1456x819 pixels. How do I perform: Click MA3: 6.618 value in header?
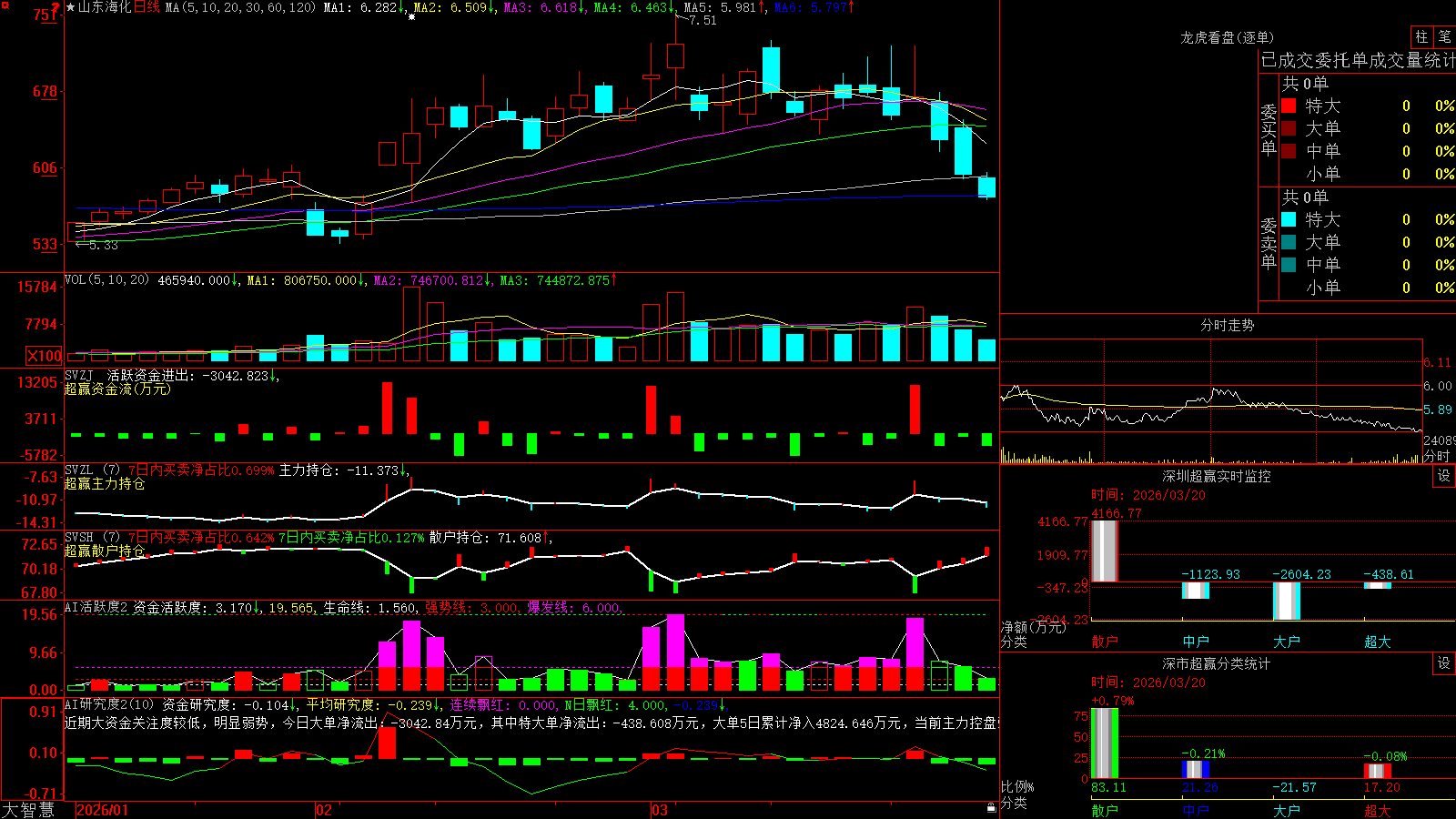coord(543,7)
